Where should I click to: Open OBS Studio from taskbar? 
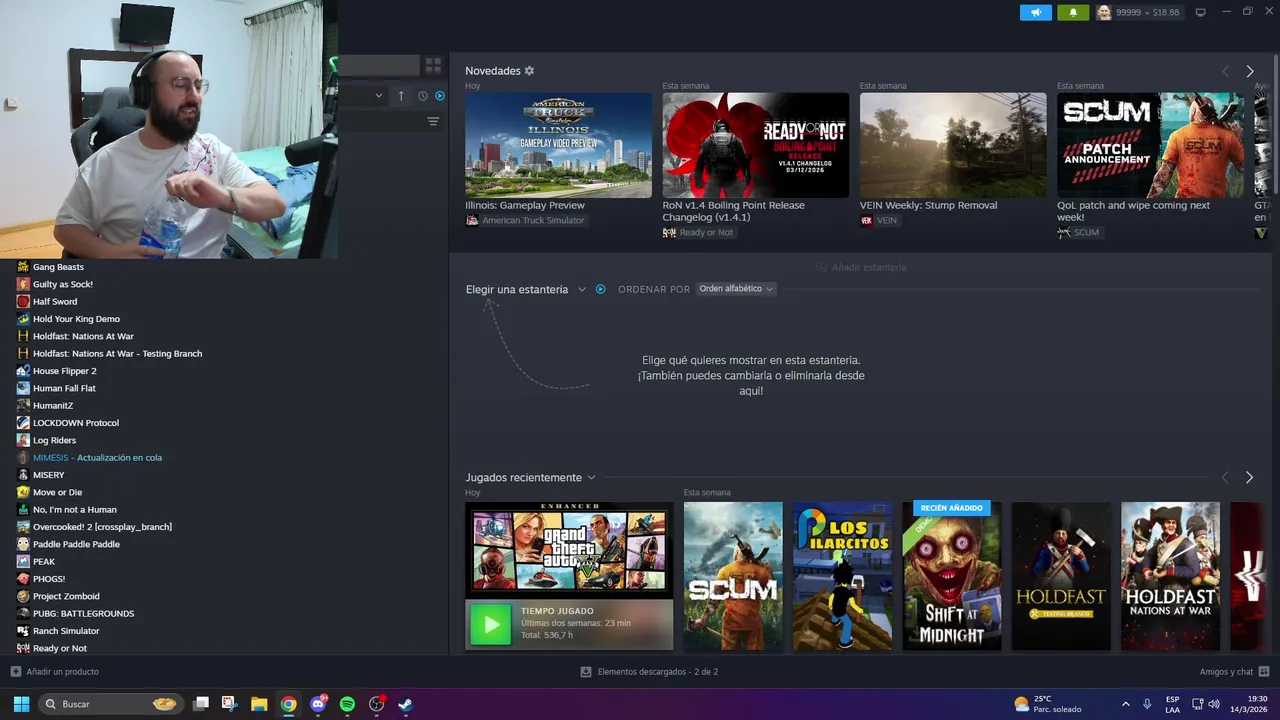tap(376, 704)
